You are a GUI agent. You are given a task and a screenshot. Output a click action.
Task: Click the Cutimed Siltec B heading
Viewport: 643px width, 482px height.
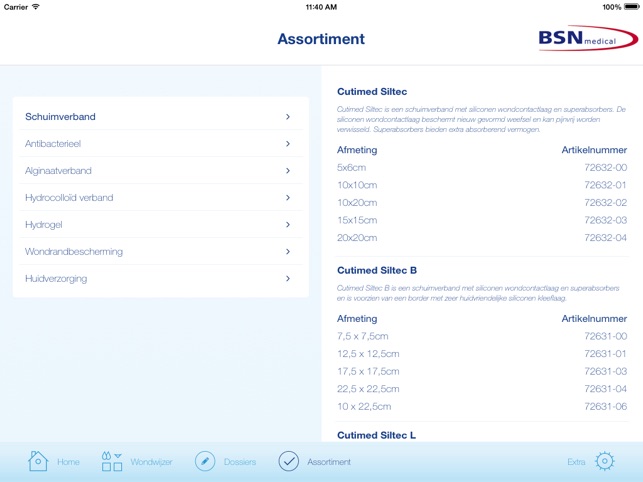coord(377,270)
